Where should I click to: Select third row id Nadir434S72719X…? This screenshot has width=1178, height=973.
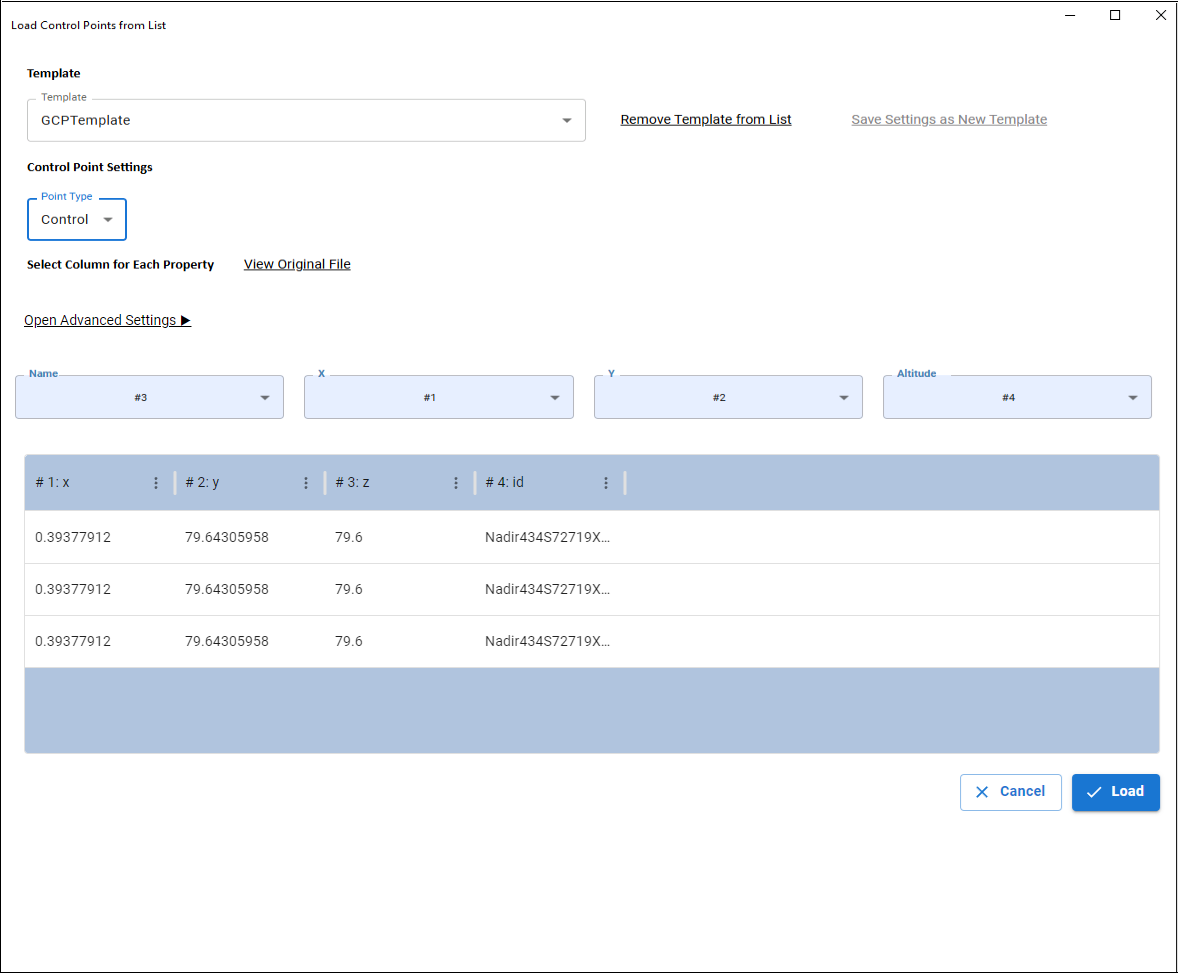click(548, 641)
